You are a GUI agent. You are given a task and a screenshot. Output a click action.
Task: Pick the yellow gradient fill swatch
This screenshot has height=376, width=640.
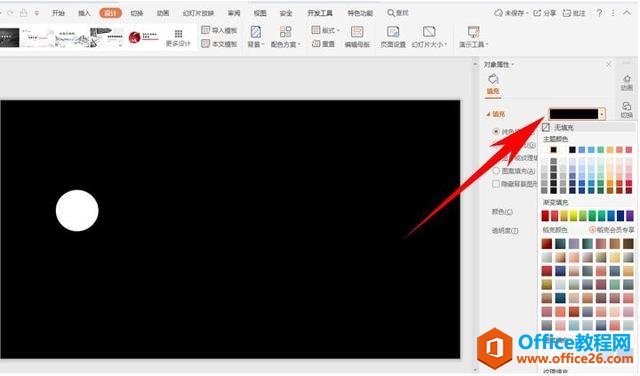573,216
